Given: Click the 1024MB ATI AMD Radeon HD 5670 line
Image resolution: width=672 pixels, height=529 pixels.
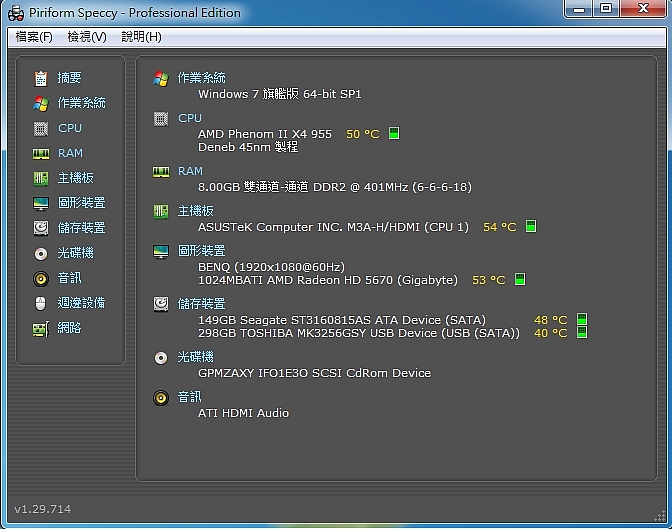Looking at the screenshot, I should [328, 280].
